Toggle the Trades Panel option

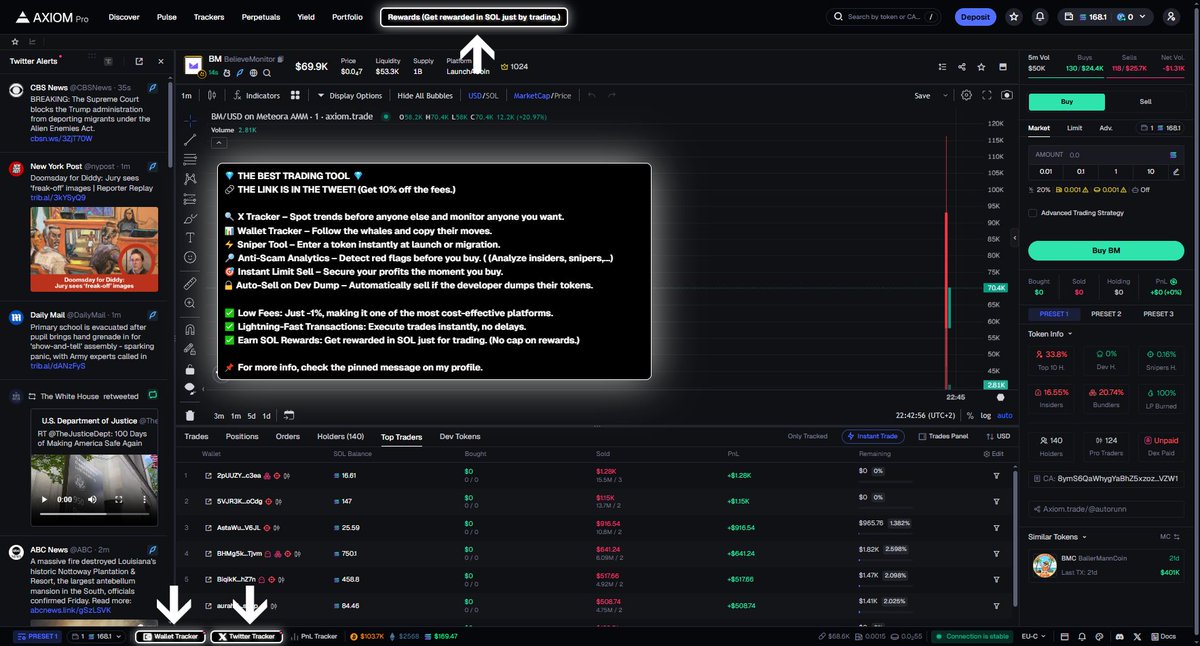pyautogui.click(x=944, y=436)
